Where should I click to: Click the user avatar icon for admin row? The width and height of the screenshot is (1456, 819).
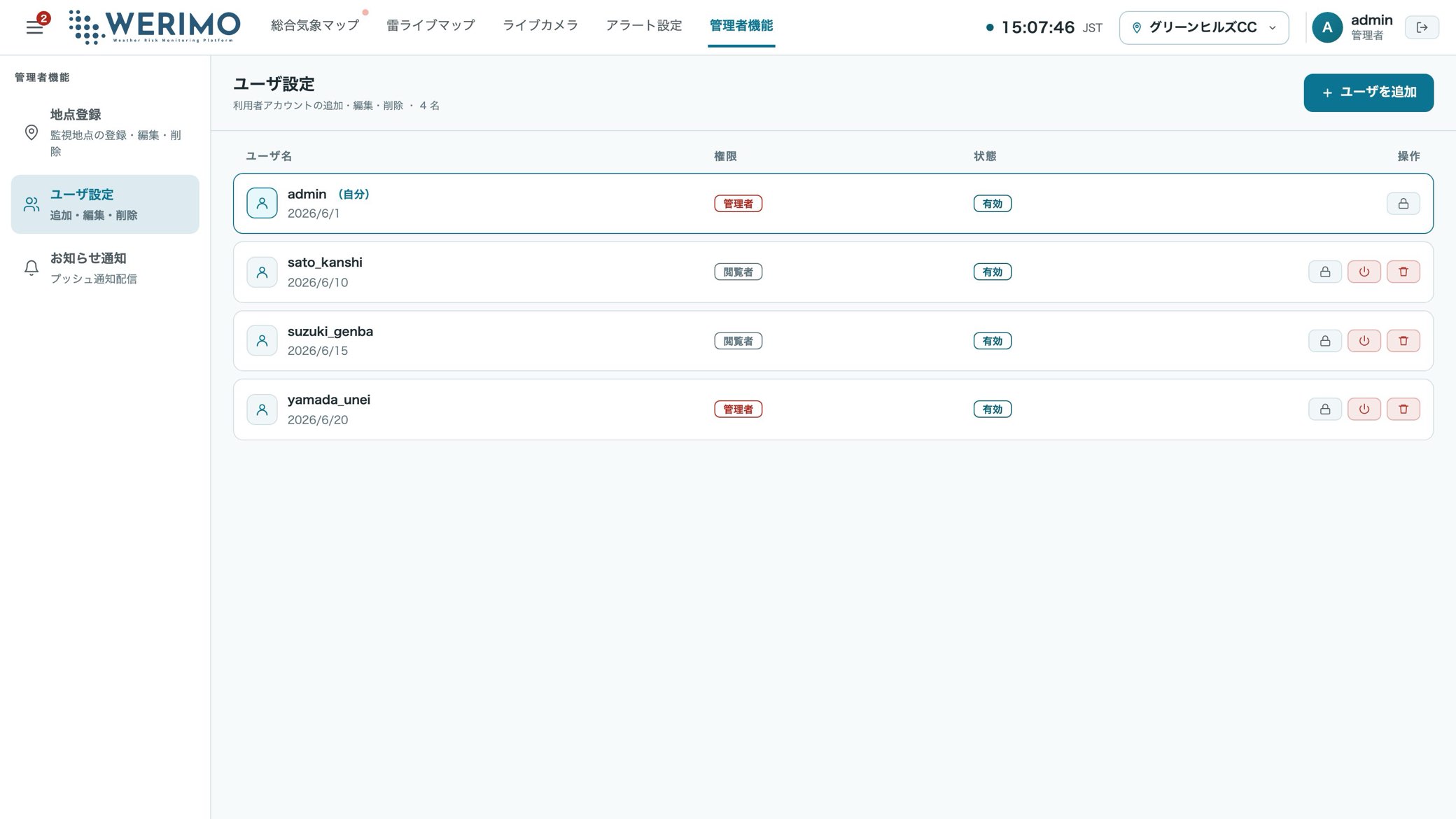(262, 203)
